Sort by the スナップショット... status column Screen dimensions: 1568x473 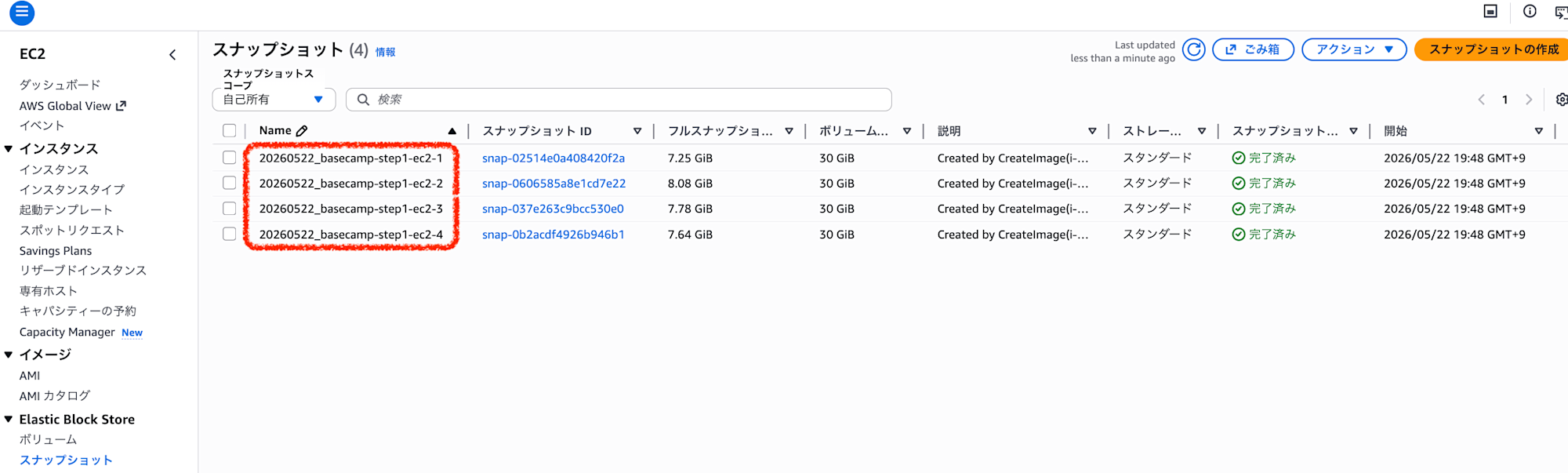click(x=1353, y=131)
